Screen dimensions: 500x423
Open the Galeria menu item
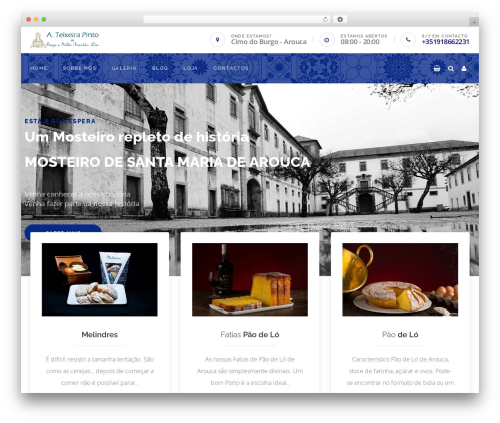tap(124, 68)
